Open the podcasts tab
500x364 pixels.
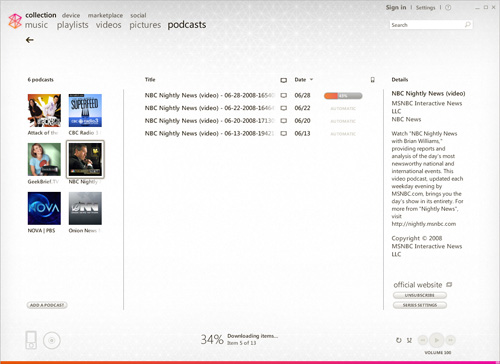pyautogui.click(x=187, y=25)
